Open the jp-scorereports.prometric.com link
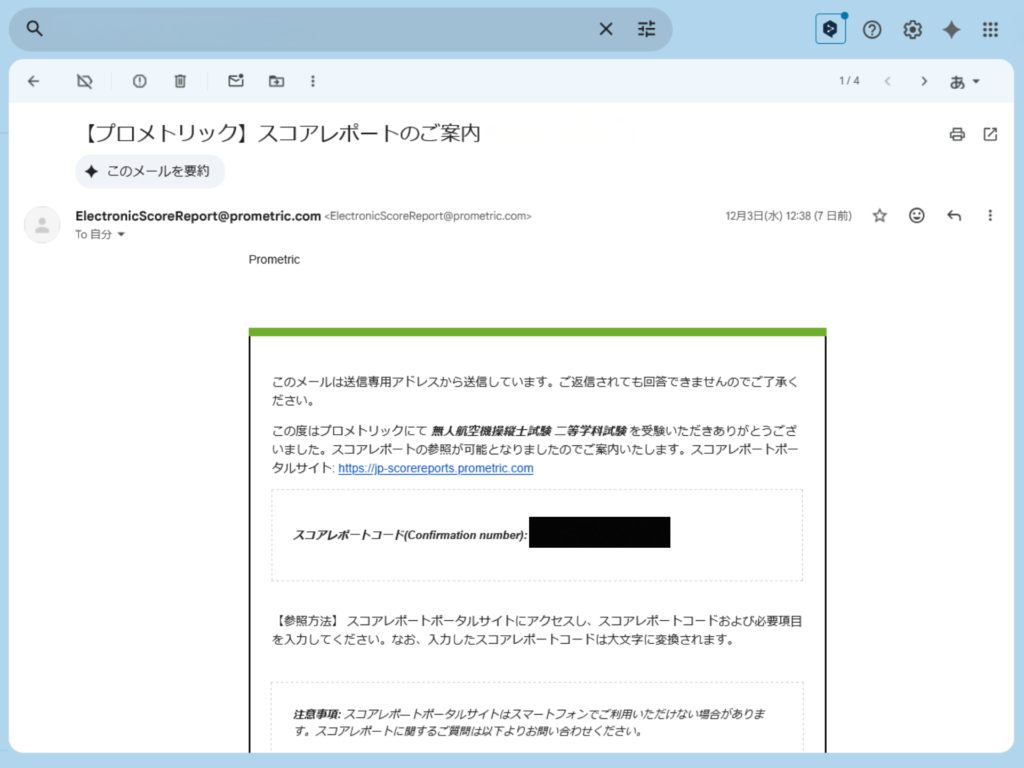Image resolution: width=1024 pixels, height=768 pixels. 435,468
